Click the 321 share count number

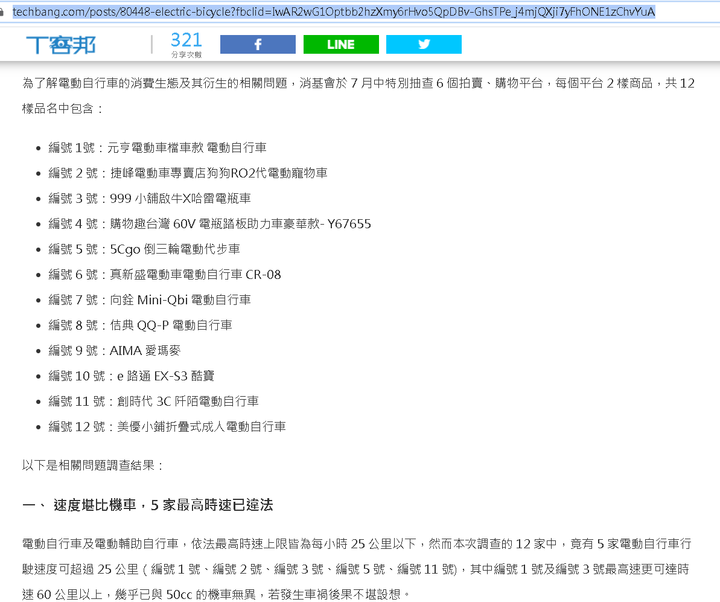point(186,40)
